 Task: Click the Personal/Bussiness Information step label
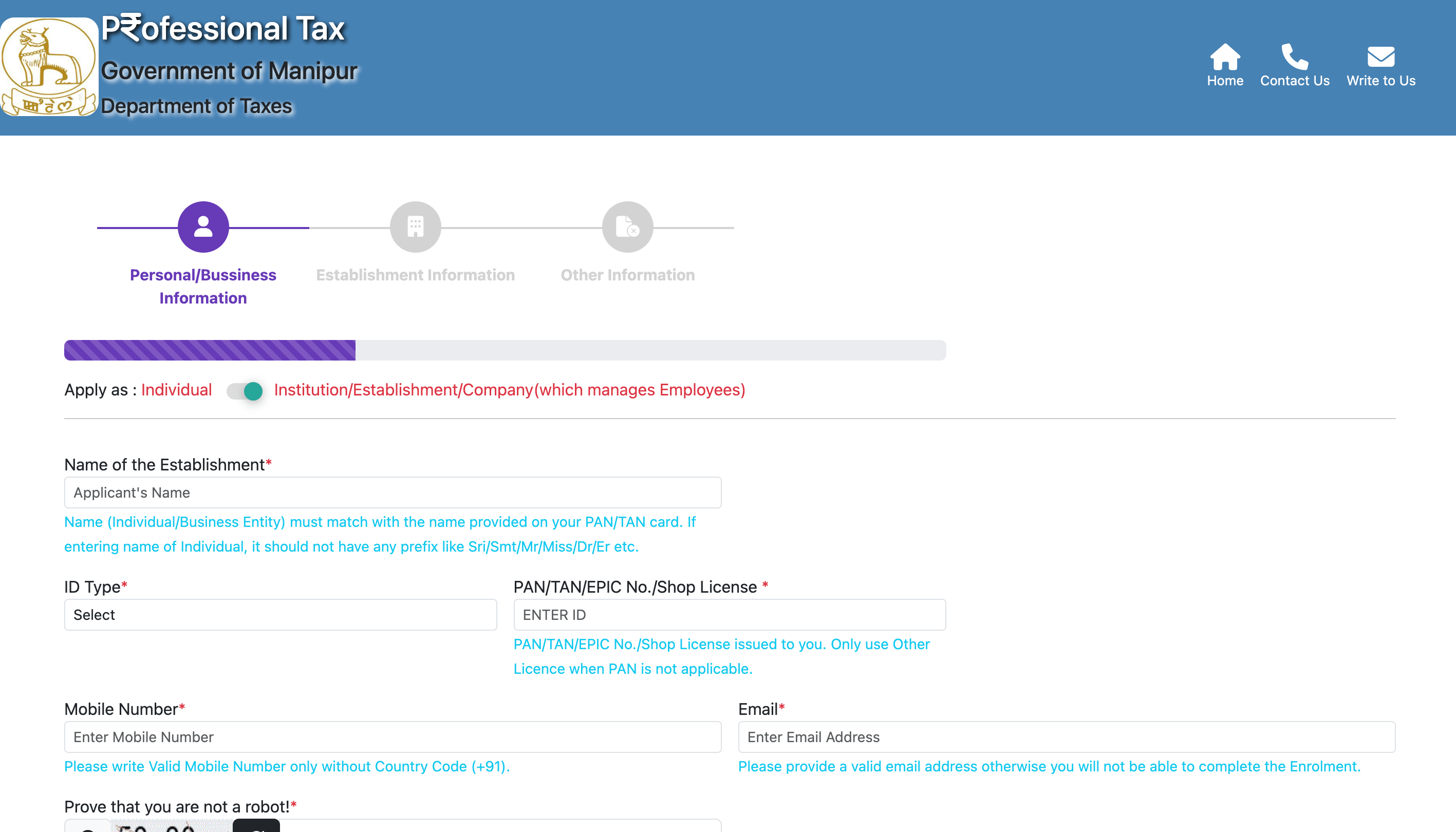pyautogui.click(x=203, y=286)
